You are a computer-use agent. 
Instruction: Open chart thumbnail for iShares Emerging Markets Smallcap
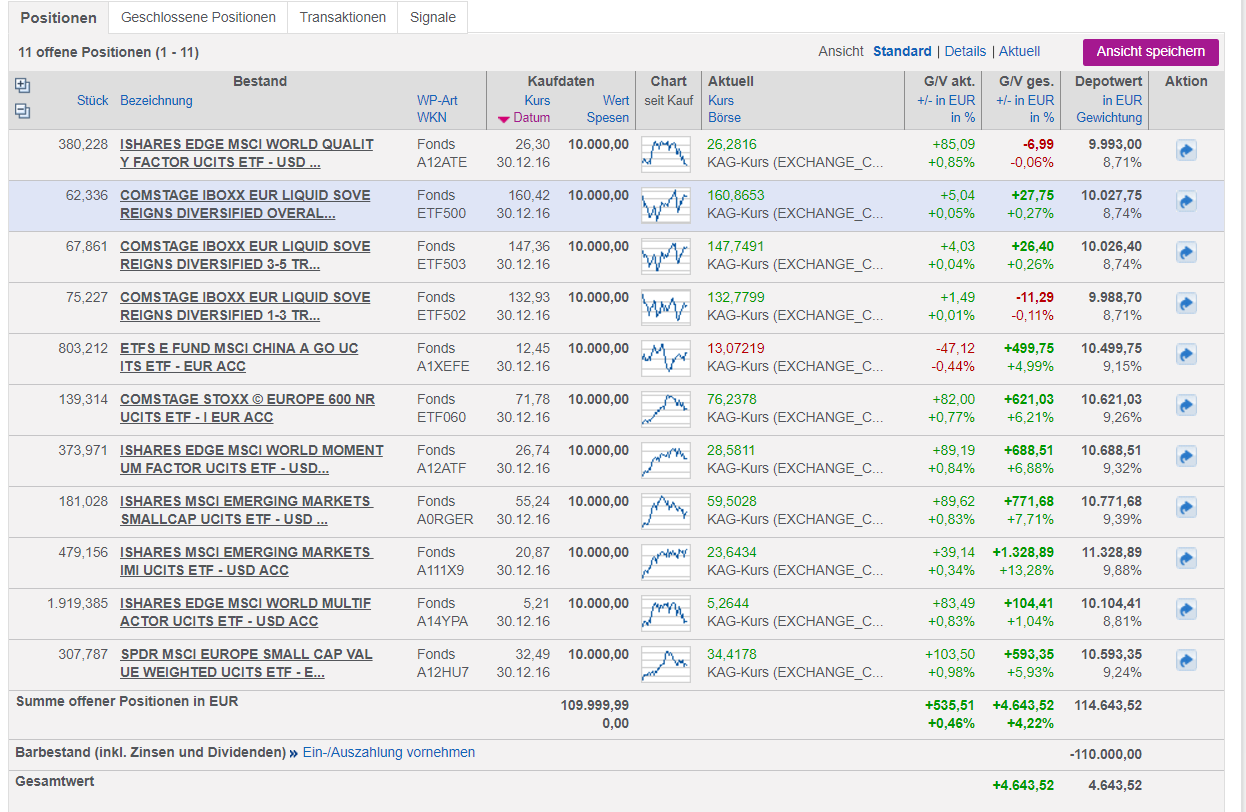(667, 510)
